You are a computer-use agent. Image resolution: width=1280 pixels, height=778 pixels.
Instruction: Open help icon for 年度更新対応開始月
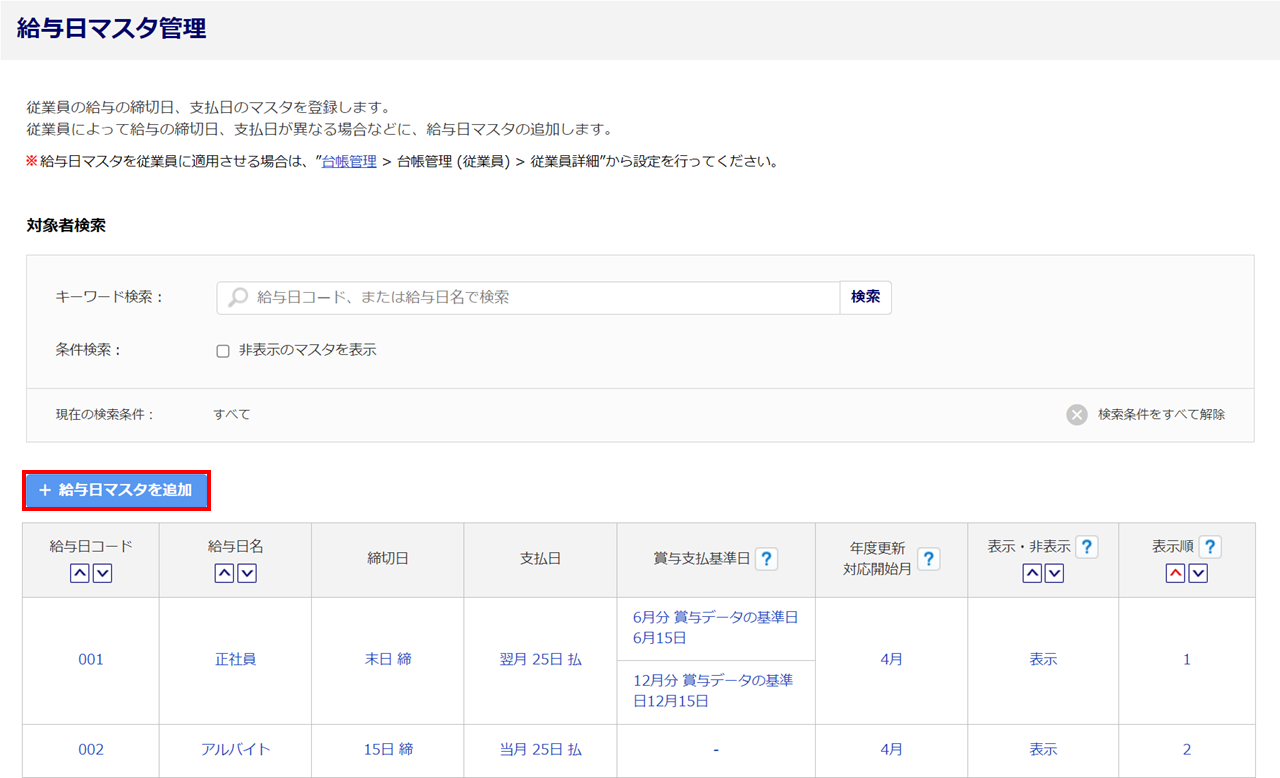coord(928,559)
